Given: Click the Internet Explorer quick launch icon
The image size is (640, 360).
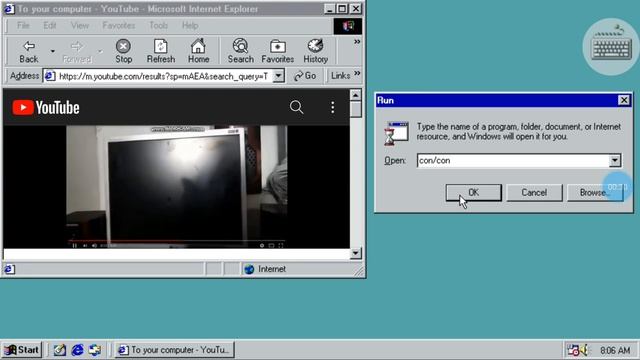Looking at the screenshot, I should 78,350.
